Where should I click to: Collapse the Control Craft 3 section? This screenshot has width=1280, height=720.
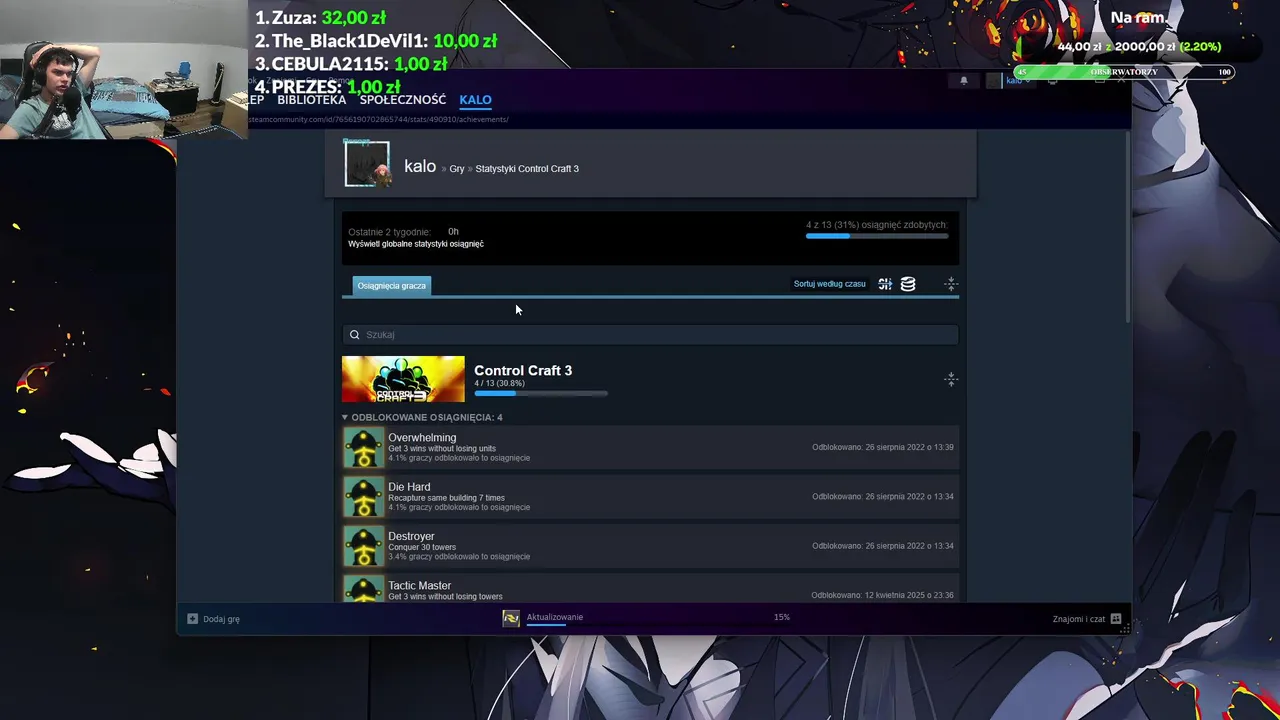pyautogui.click(x=951, y=379)
